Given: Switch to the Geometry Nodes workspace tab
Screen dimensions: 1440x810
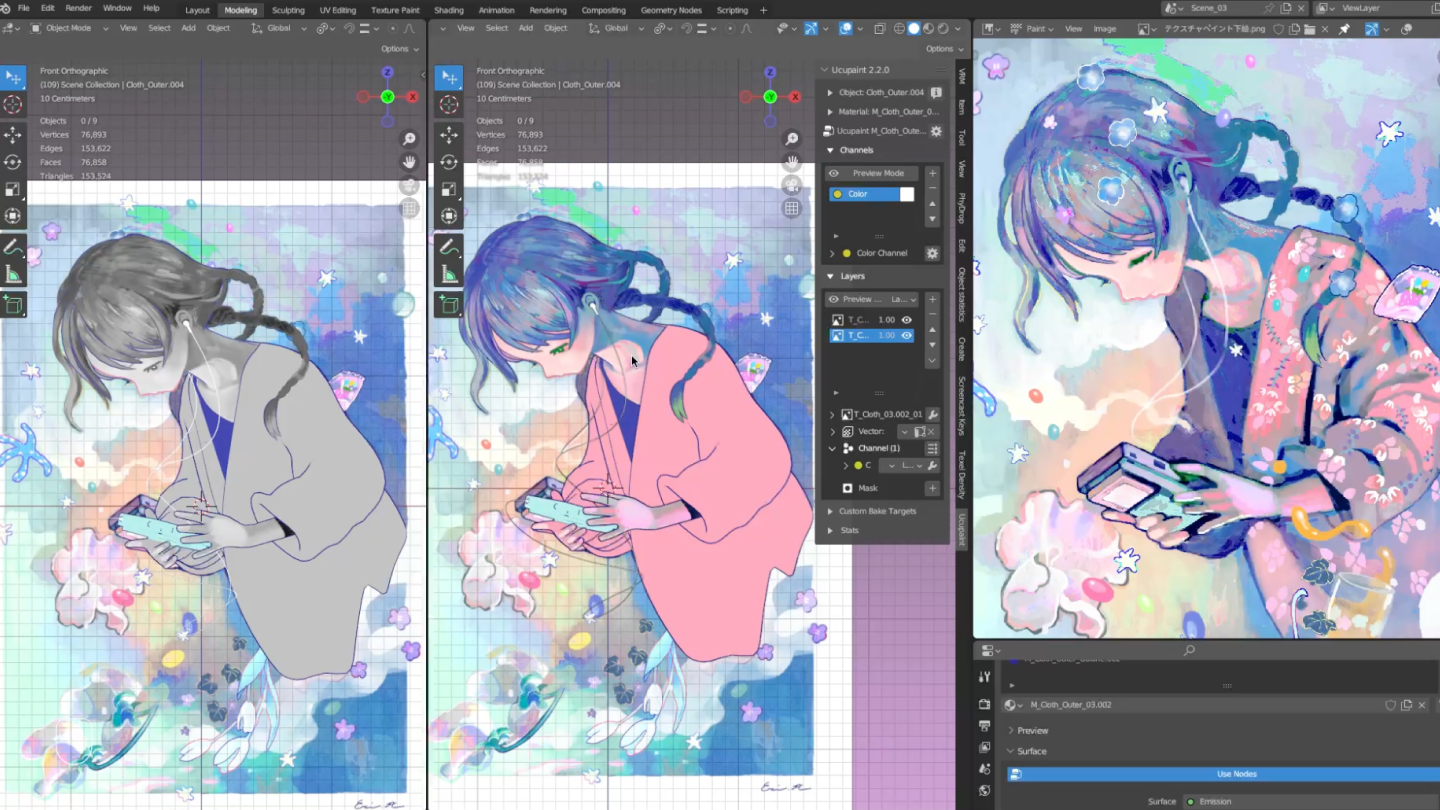Looking at the screenshot, I should coord(671,10).
